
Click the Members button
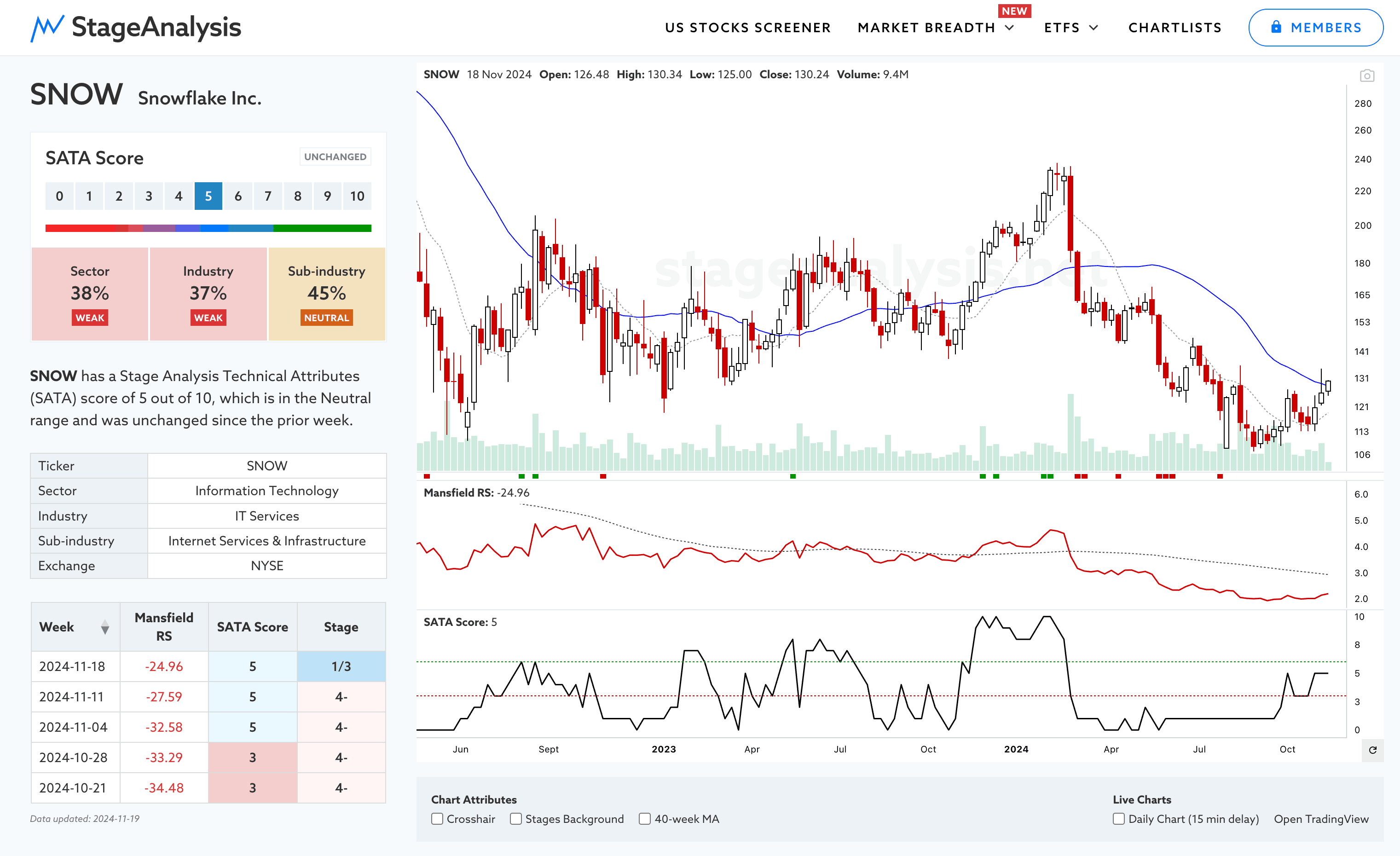[x=1315, y=27]
